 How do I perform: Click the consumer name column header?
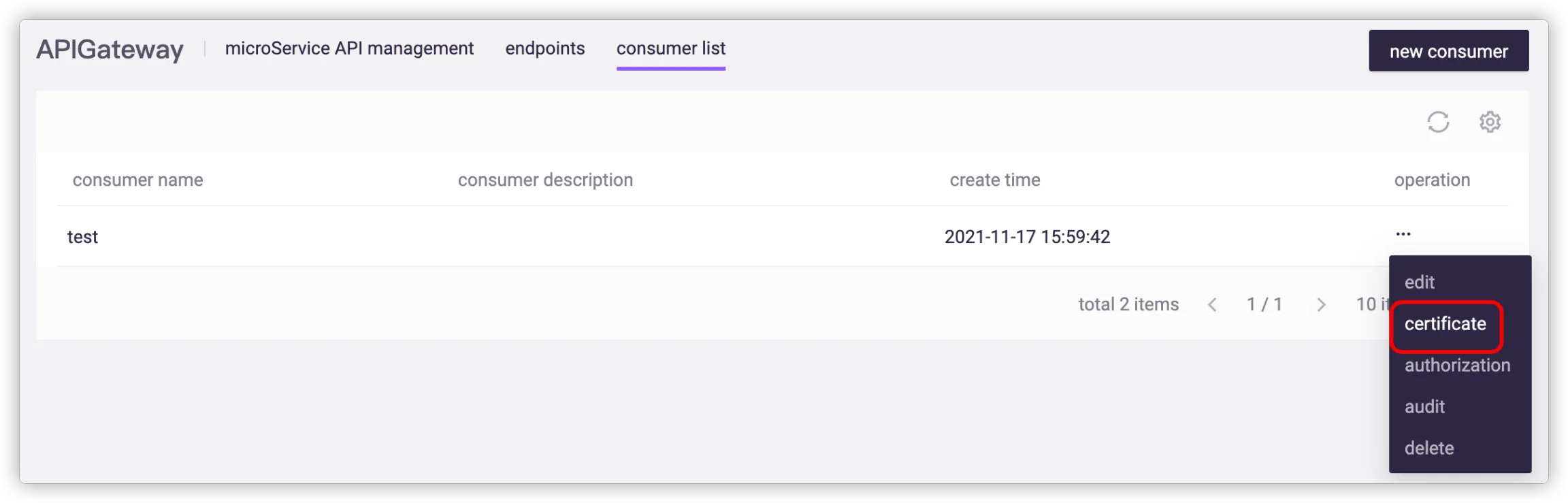point(137,180)
